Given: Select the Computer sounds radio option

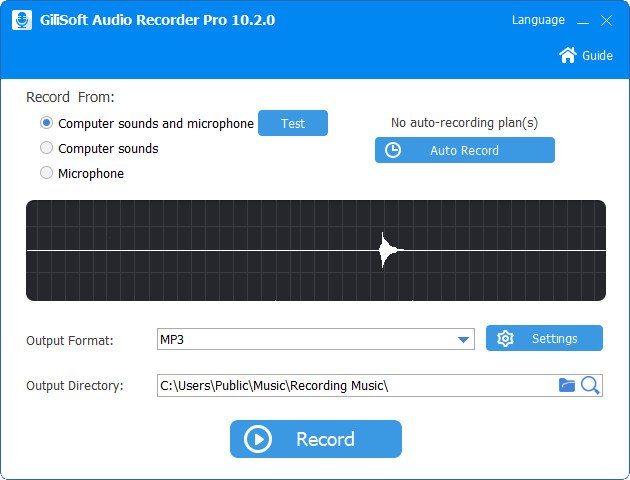Looking at the screenshot, I should click(46, 148).
